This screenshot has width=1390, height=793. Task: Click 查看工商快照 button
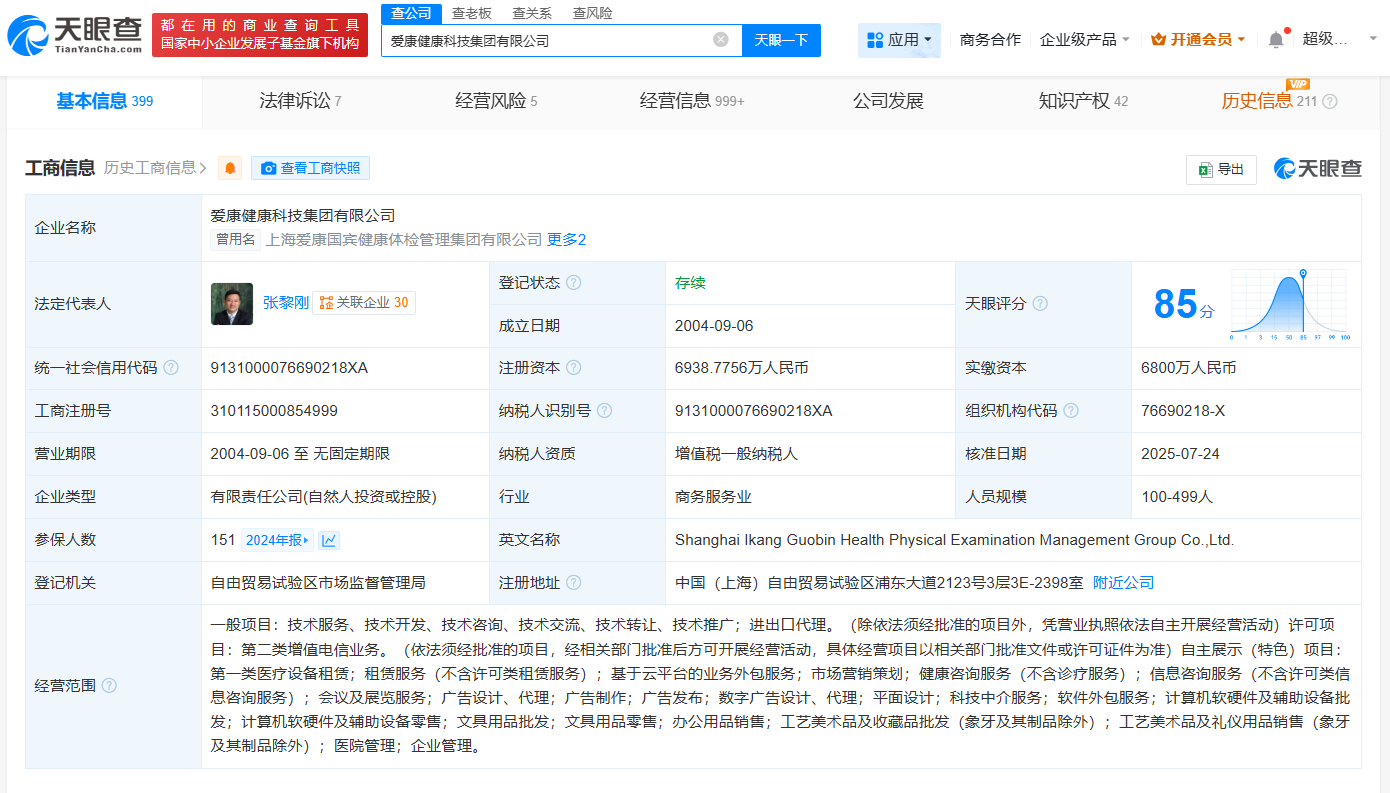coord(311,168)
